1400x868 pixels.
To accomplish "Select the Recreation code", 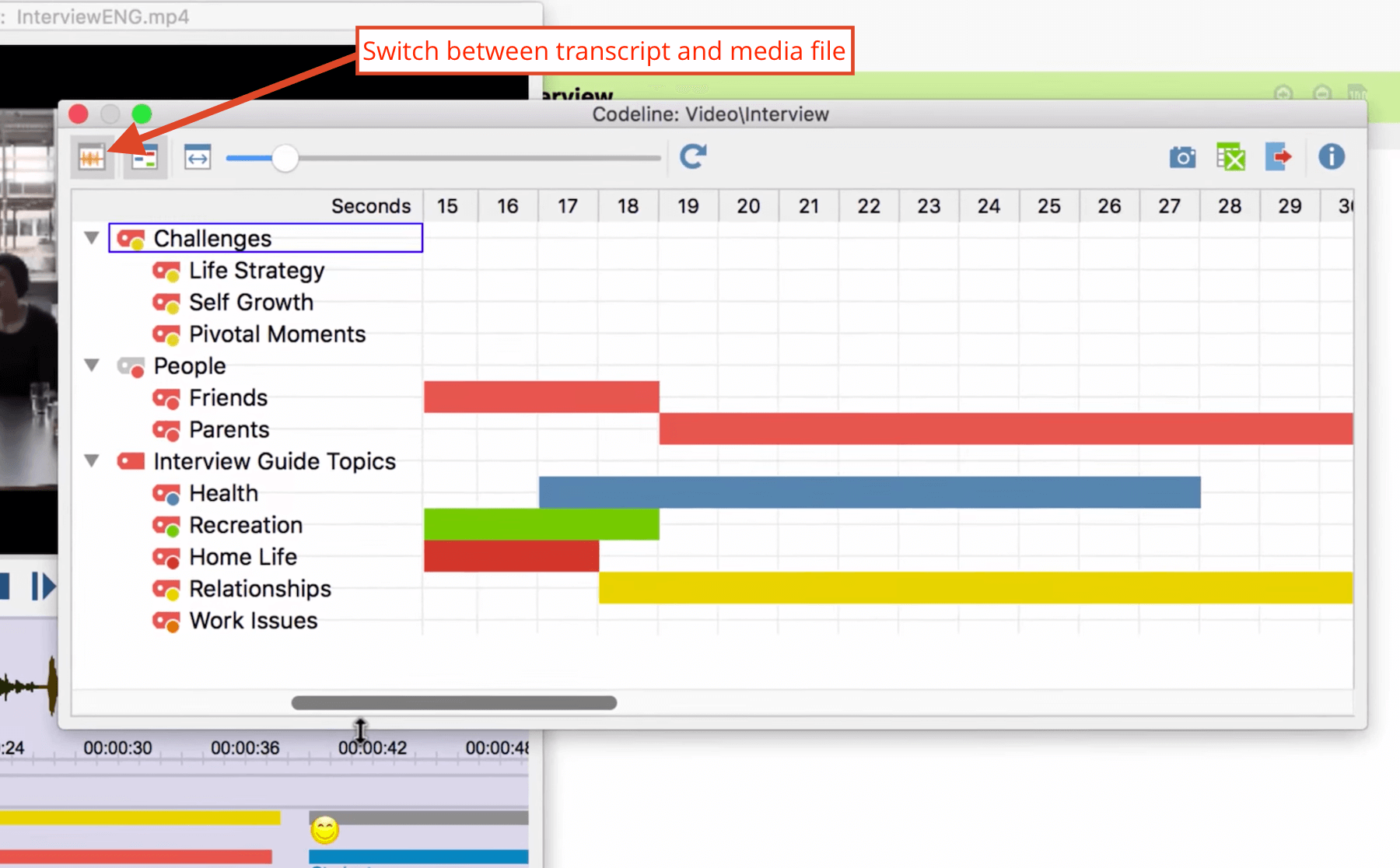I will click(246, 525).
